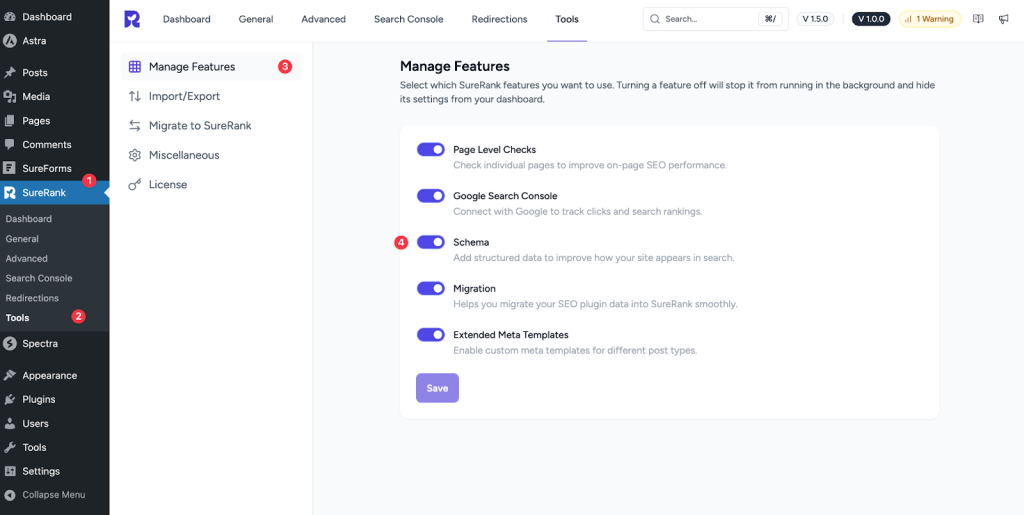Click the Import/Export arrows icon
The width and height of the screenshot is (1024, 515).
pos(135,96)
